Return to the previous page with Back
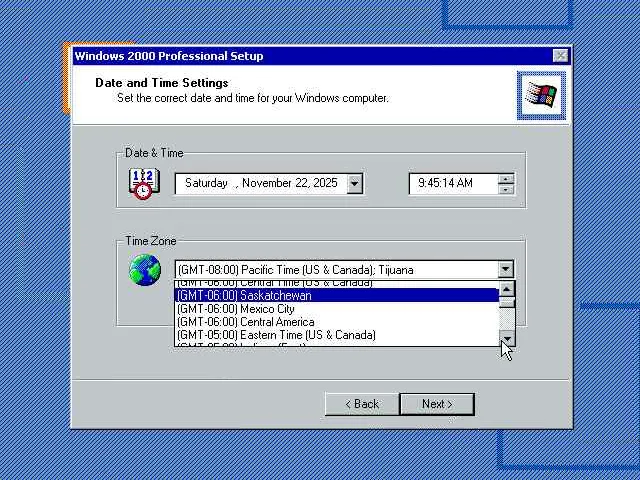 click(362, 404)
